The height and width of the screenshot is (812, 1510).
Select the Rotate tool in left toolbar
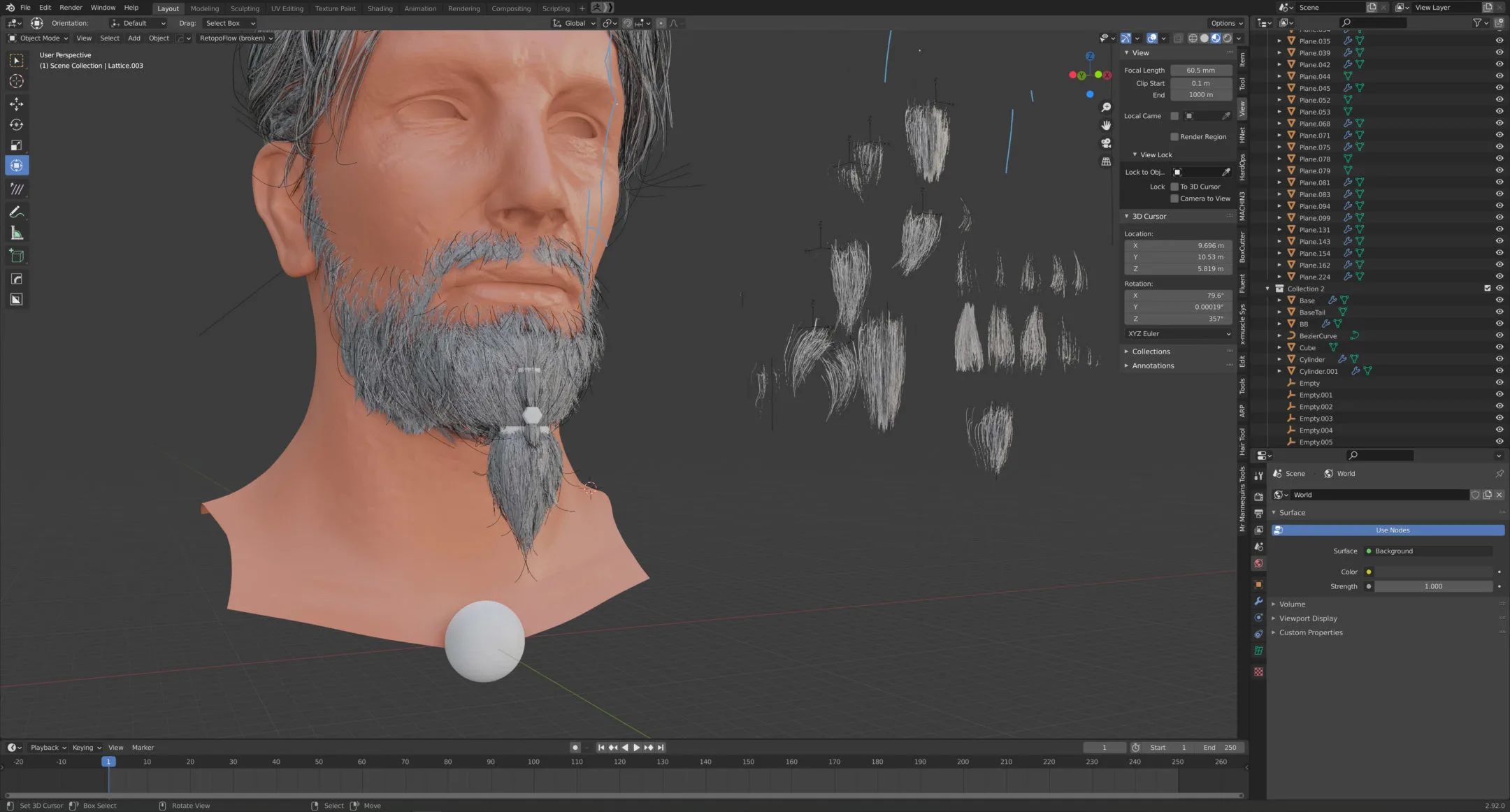(17, 125)
